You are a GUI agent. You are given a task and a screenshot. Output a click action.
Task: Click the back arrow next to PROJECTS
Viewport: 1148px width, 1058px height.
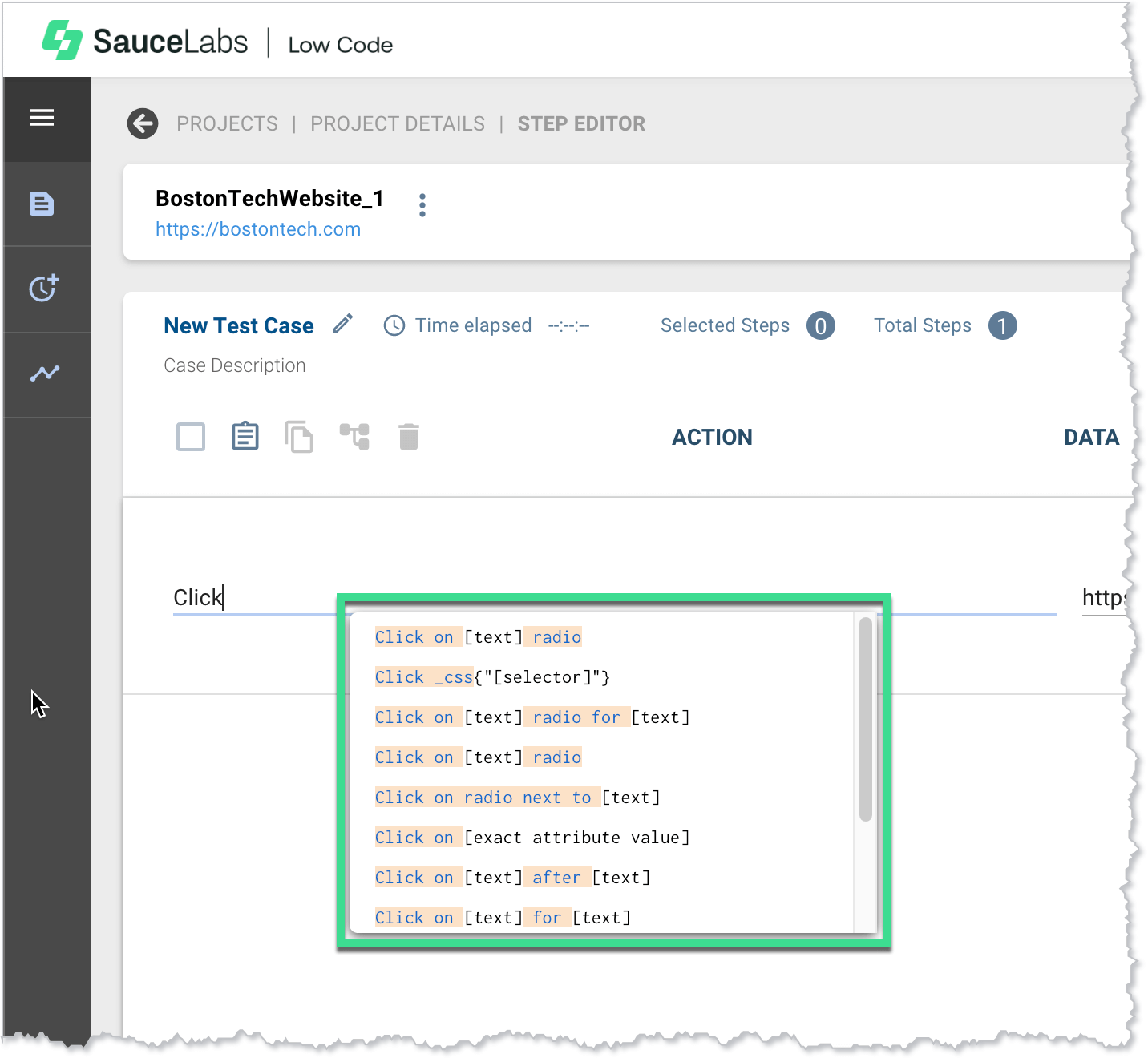[142, 123]
